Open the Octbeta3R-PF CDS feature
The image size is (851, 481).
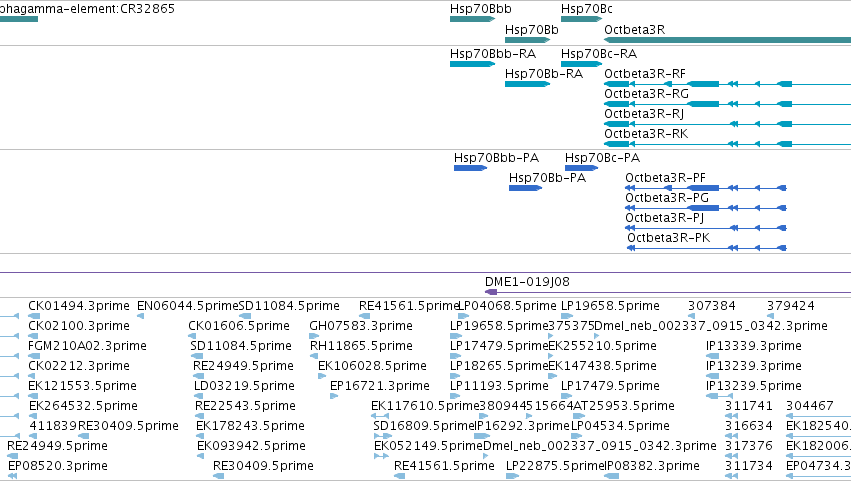pos(706,188)
